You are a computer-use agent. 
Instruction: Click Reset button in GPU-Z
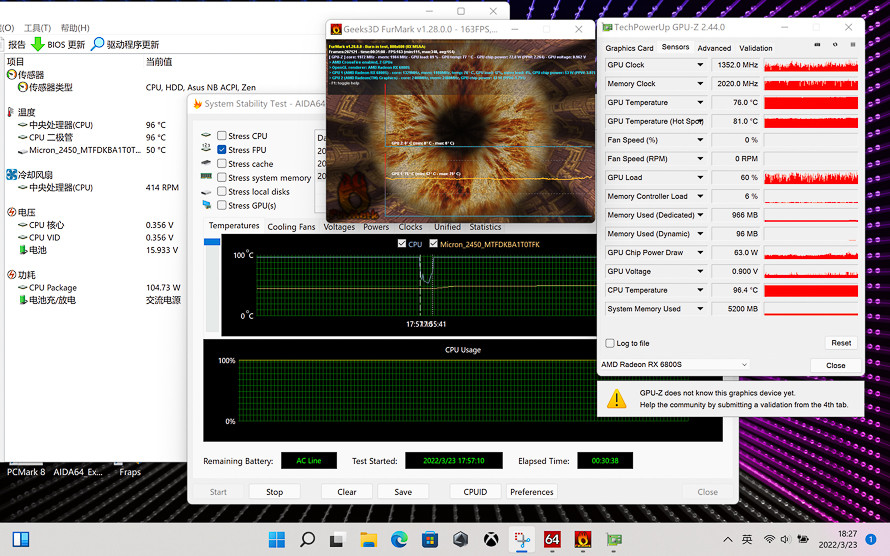click(841, 343)
